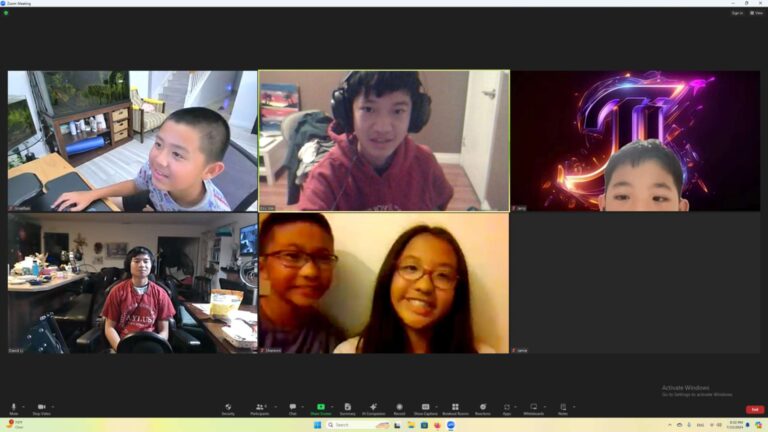Click the microphone icon in system tray

pos(689,425)
